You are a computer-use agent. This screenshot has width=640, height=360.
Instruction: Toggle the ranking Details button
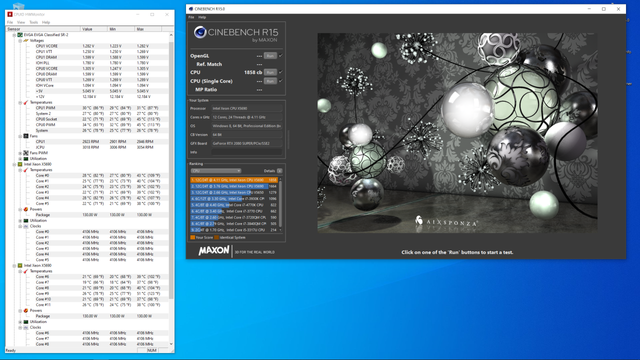[280, 171]
